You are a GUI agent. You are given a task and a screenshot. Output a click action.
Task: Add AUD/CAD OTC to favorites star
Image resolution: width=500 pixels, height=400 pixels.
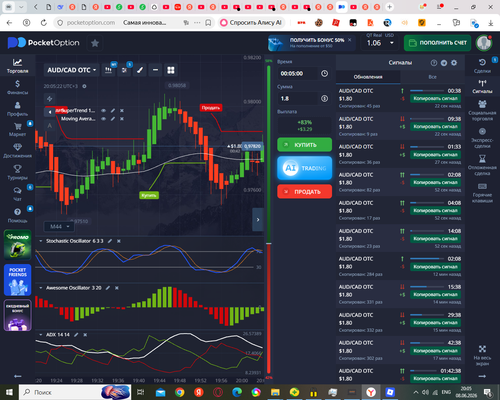pyautogui.click(x=95, y=43)
